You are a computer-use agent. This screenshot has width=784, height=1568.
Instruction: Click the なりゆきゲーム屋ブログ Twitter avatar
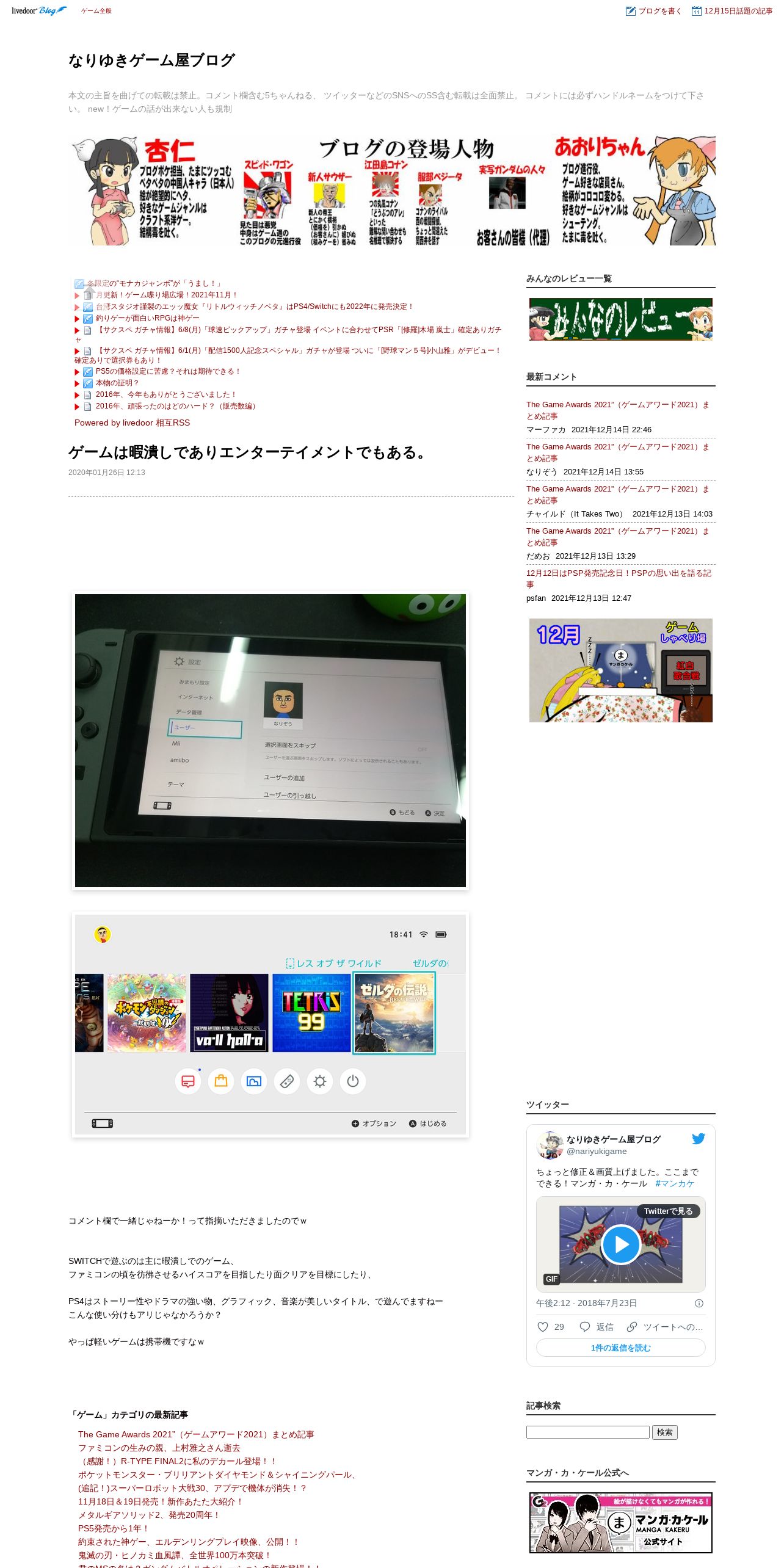coord(550,1145)
